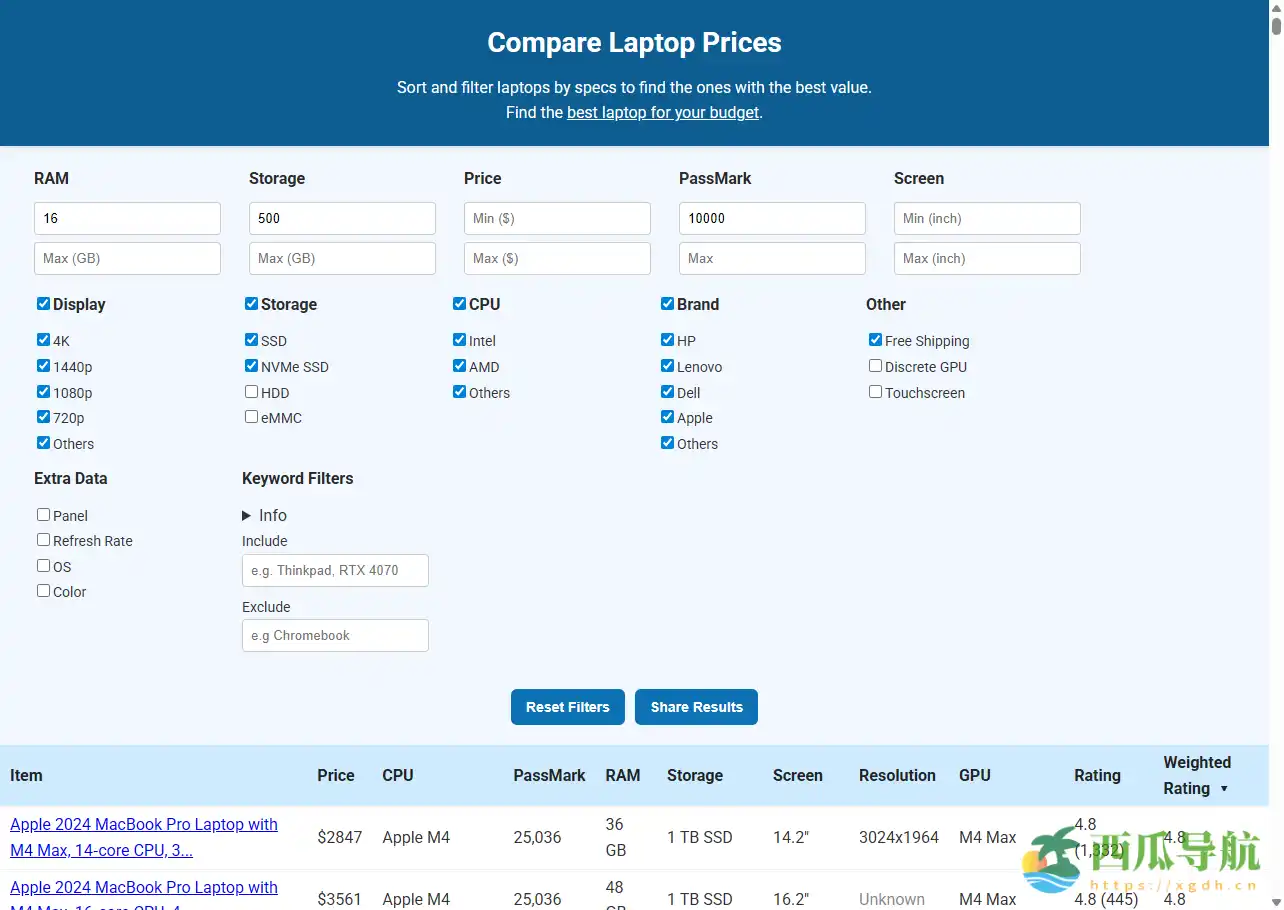Uncheck the Intel CPU filter
Screen dimensions: 1284x910
click(459, 339)
